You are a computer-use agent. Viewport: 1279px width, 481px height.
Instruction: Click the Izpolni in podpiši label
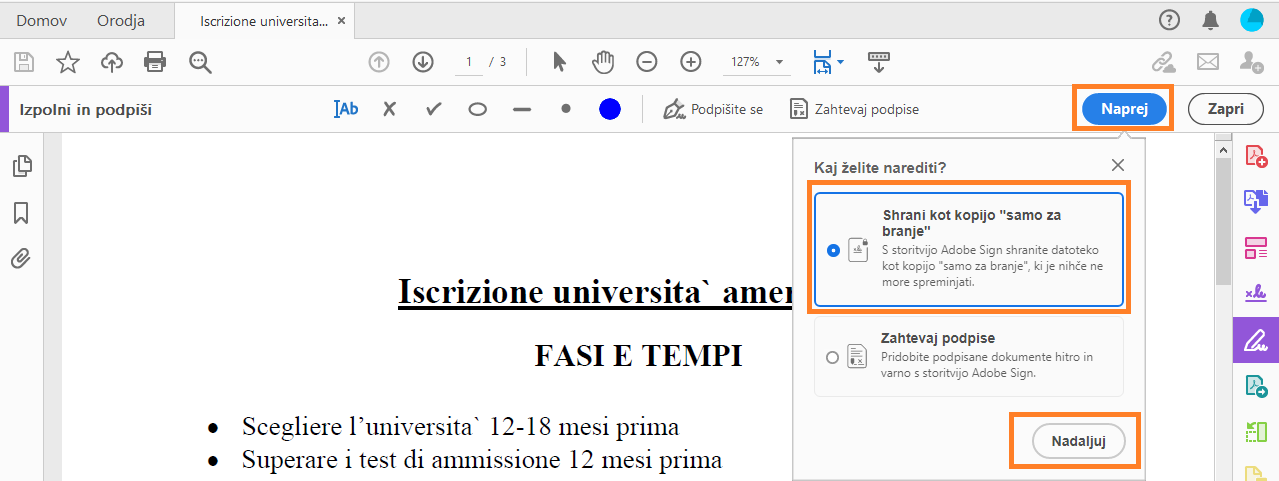[86, 110]
